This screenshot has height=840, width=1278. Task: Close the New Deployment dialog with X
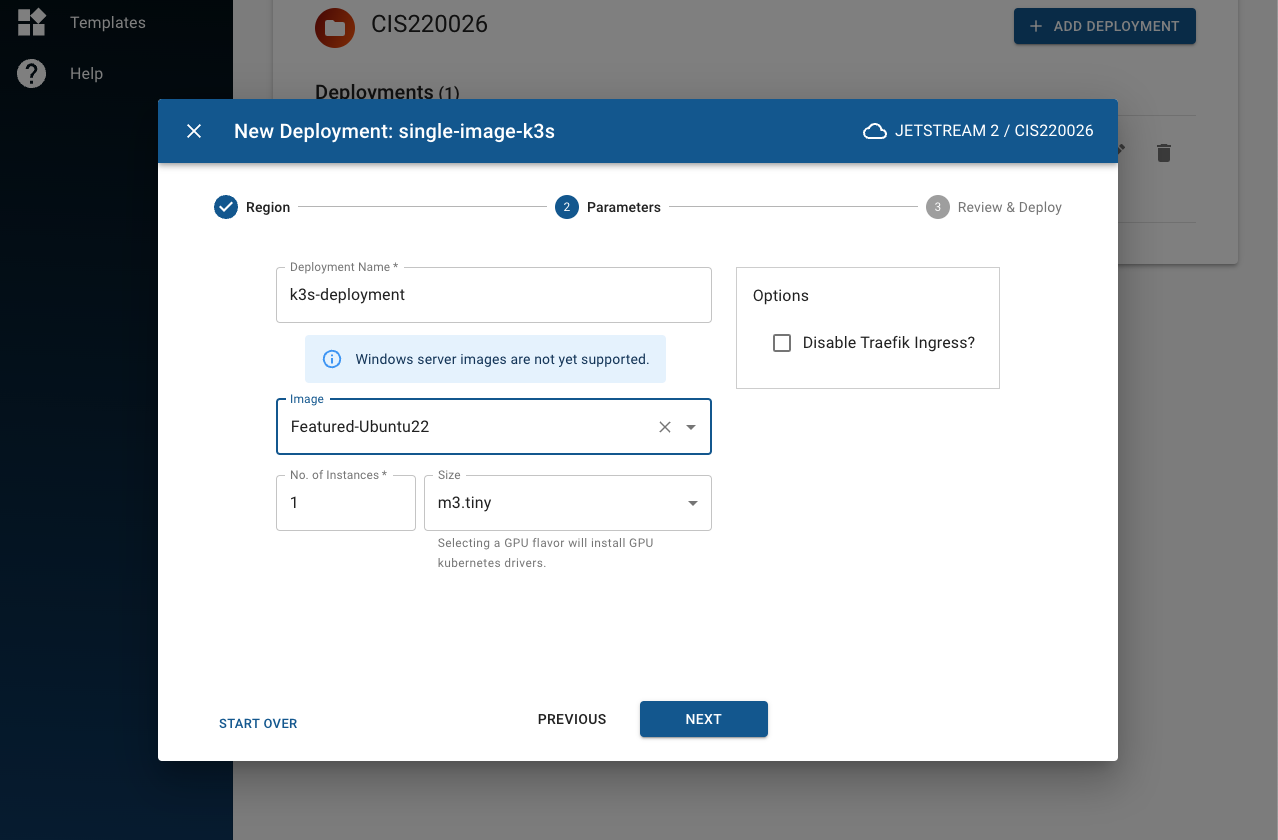pos(194,131)
